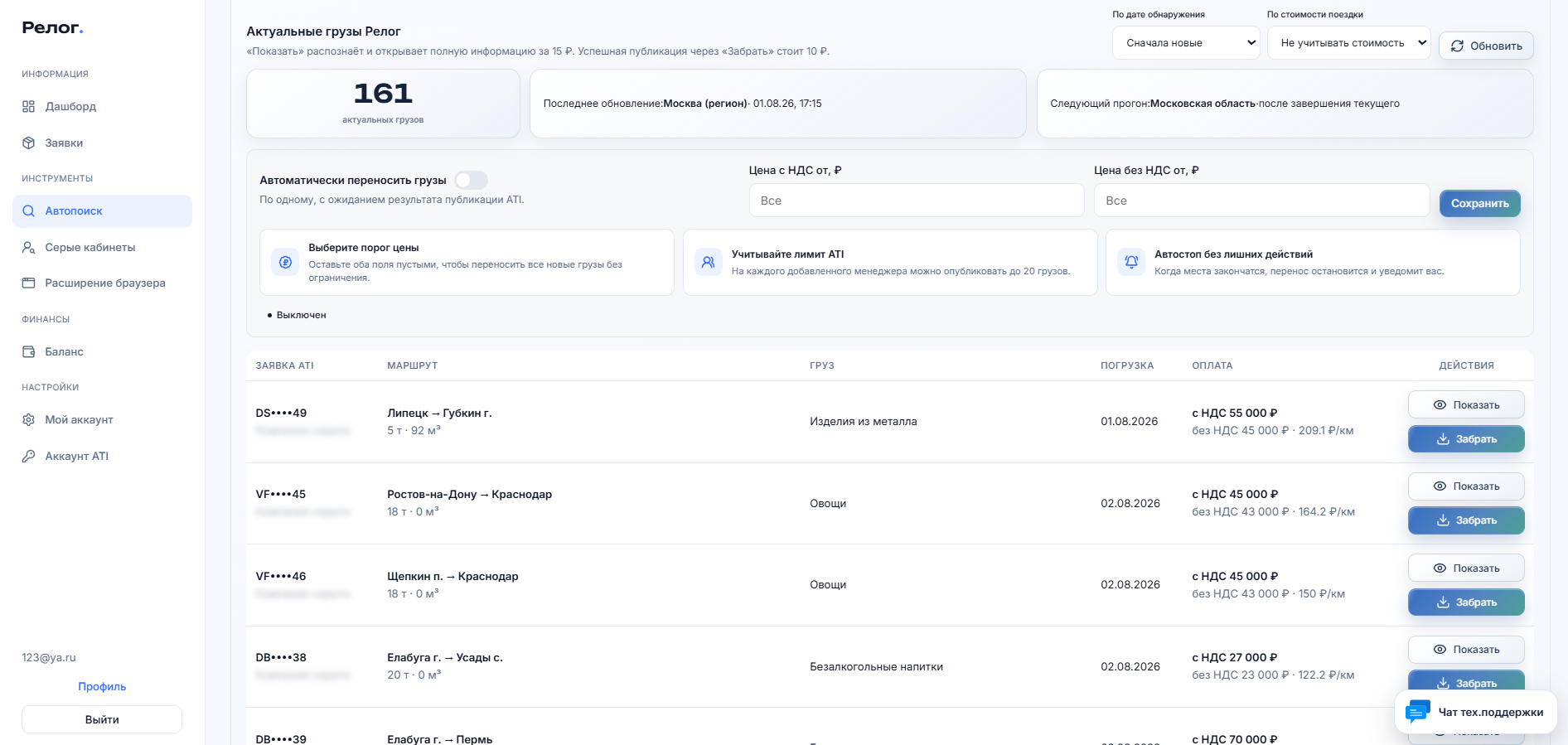
Task: Click the Дашборд grid icon in sidebar
Action: [28, 107]
